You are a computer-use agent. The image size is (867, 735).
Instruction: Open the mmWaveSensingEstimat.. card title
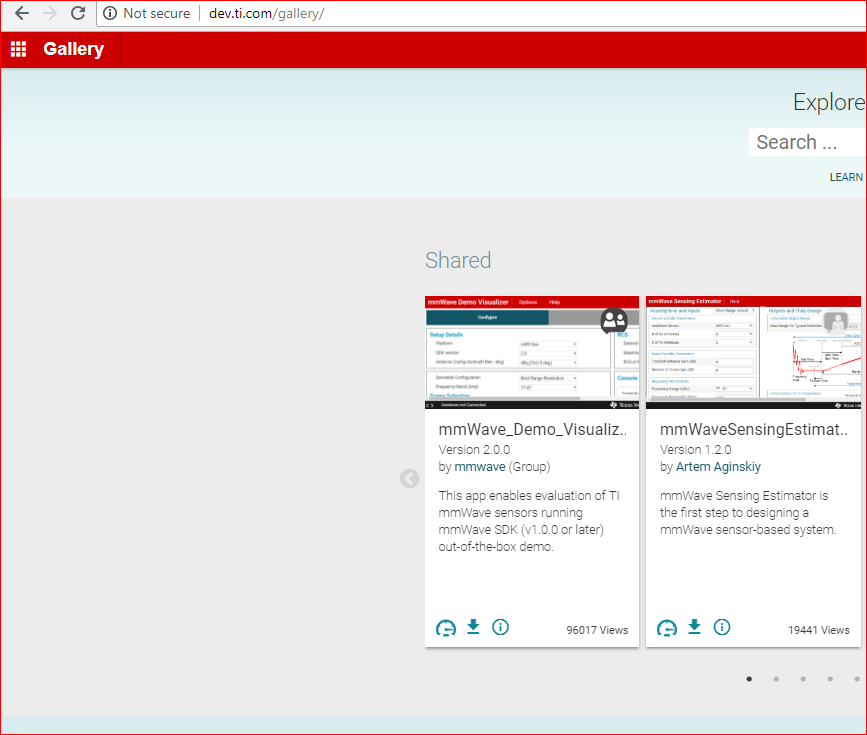(754, 429)
